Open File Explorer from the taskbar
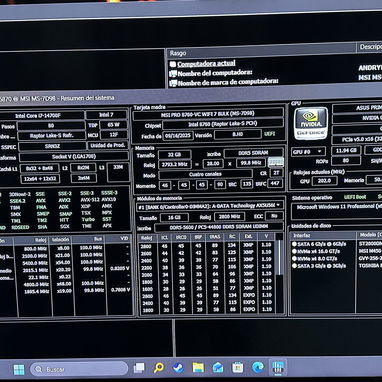 click(x=198, y=367)
